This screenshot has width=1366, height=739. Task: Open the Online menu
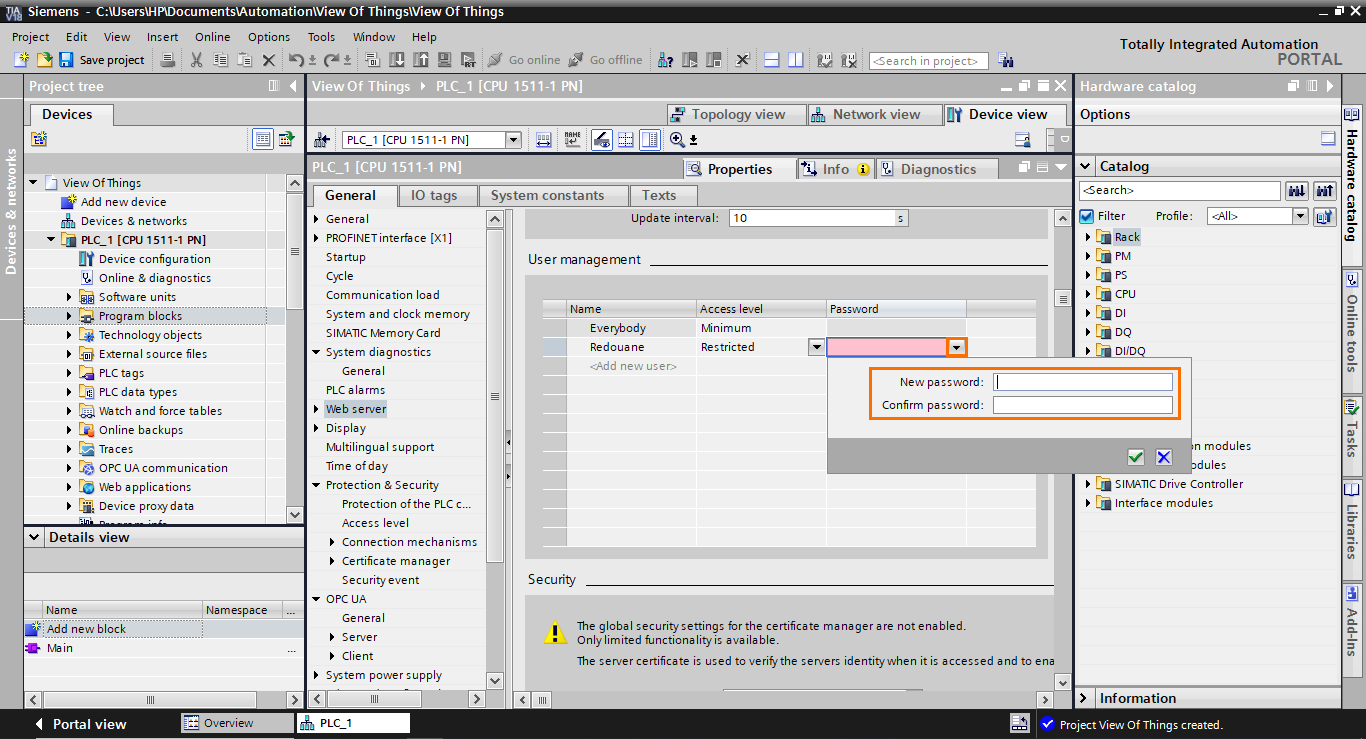pyautogui.click(x=212, y=37)
